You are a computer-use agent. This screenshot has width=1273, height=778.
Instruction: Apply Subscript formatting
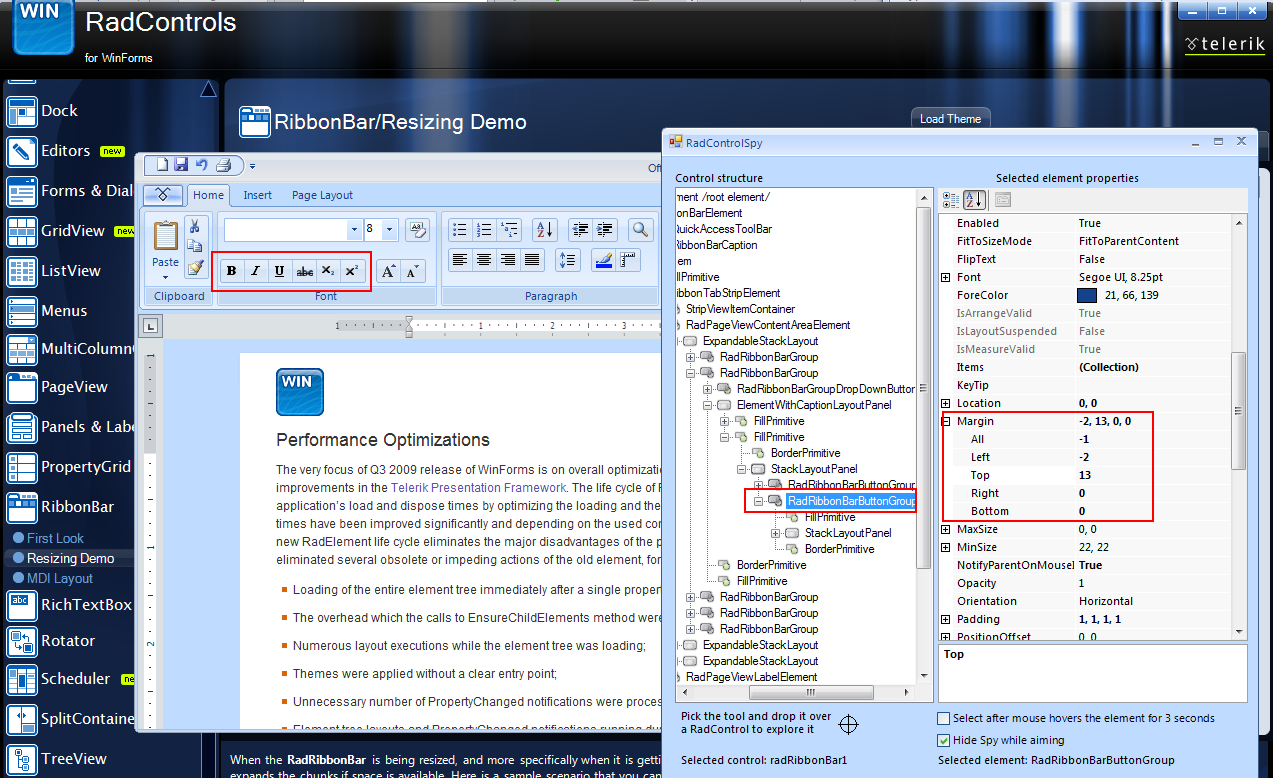click(328, 271)
